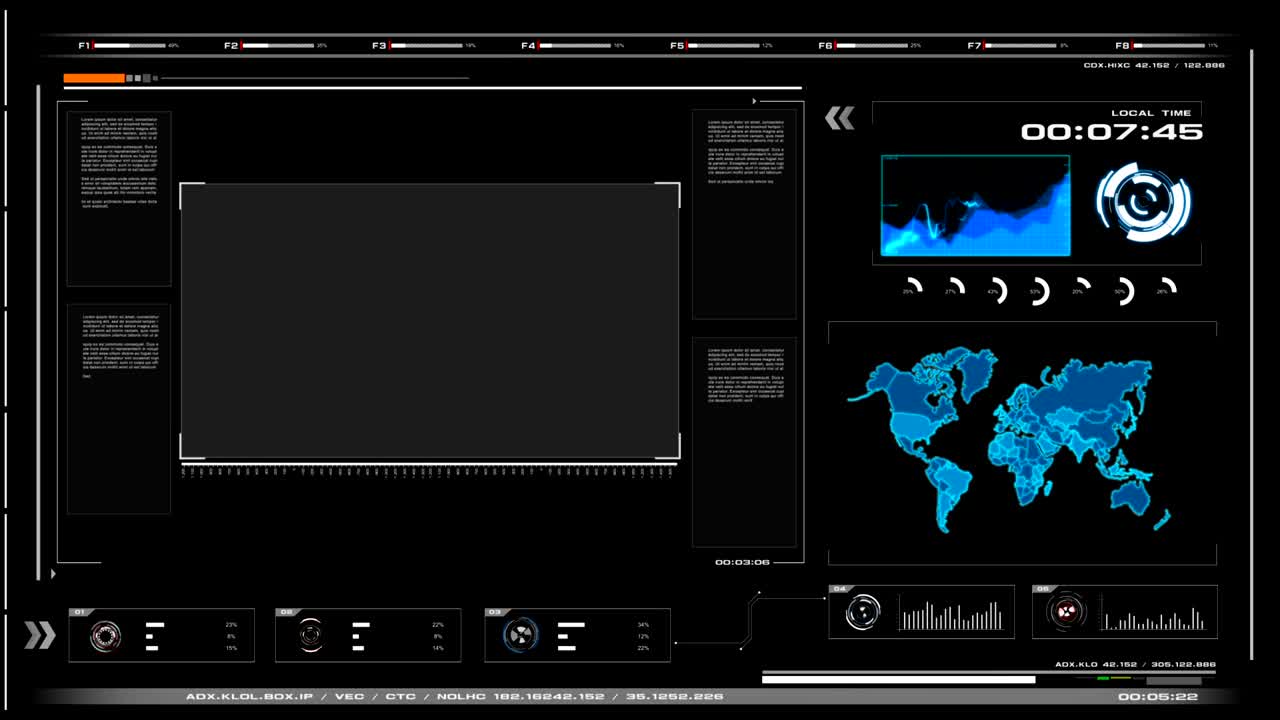The width and height of the screenshot is (1280, 720).
Task: Click the blue waveform graph thumbnail
Action: (975, 205)
